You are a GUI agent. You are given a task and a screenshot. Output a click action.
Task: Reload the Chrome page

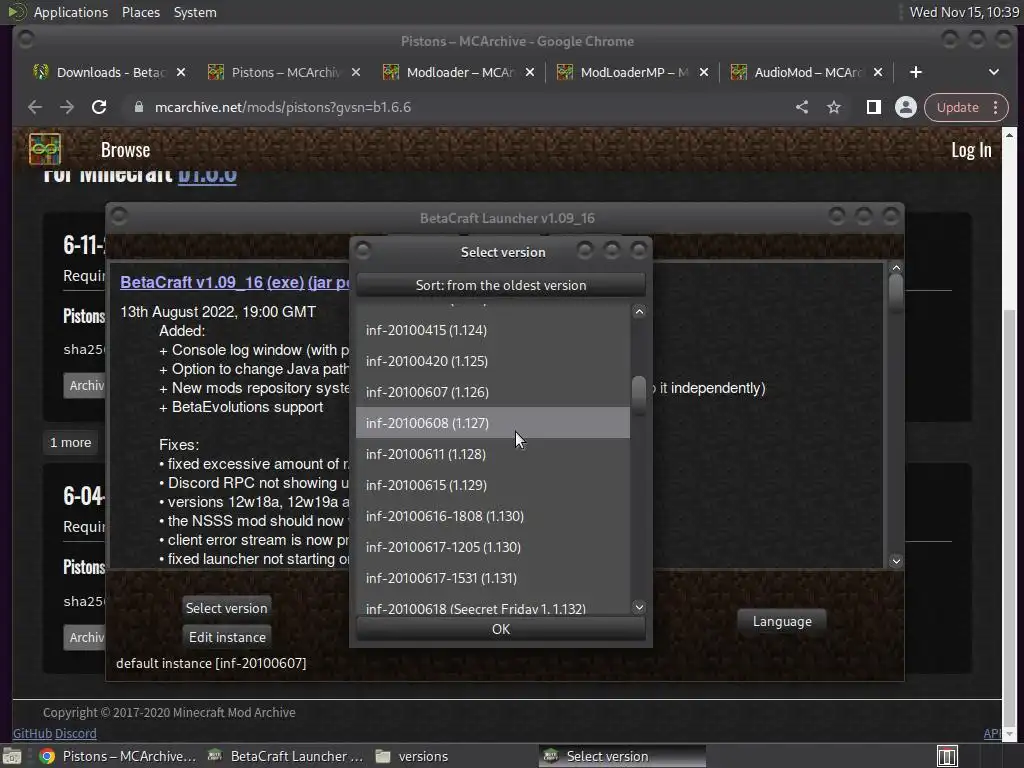click(99, 107)
